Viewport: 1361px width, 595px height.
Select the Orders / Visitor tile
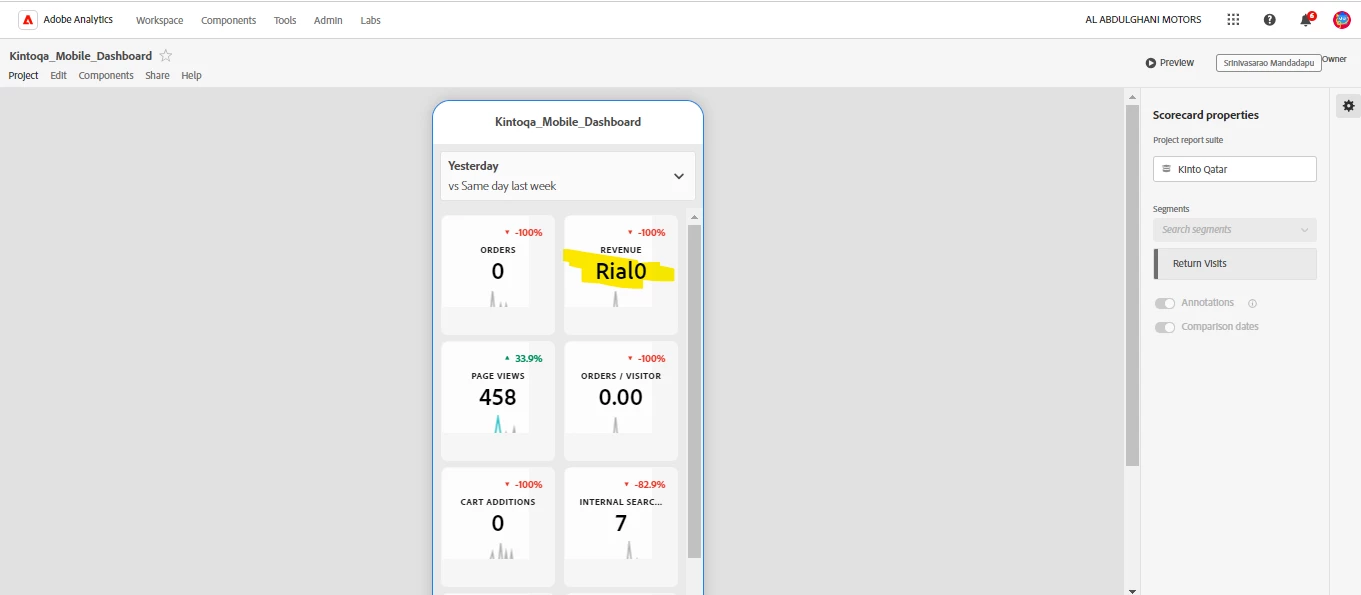[x=621, y=401]
